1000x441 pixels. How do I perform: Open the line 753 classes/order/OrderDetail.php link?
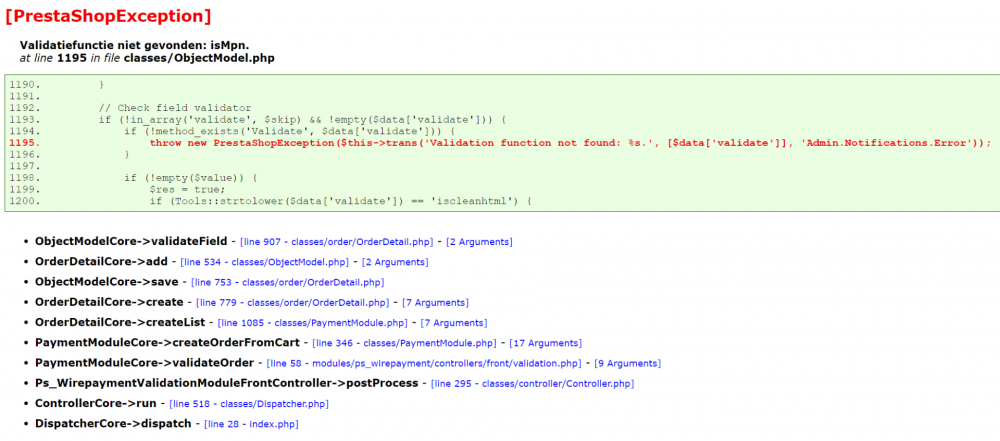tap(288, 283)
